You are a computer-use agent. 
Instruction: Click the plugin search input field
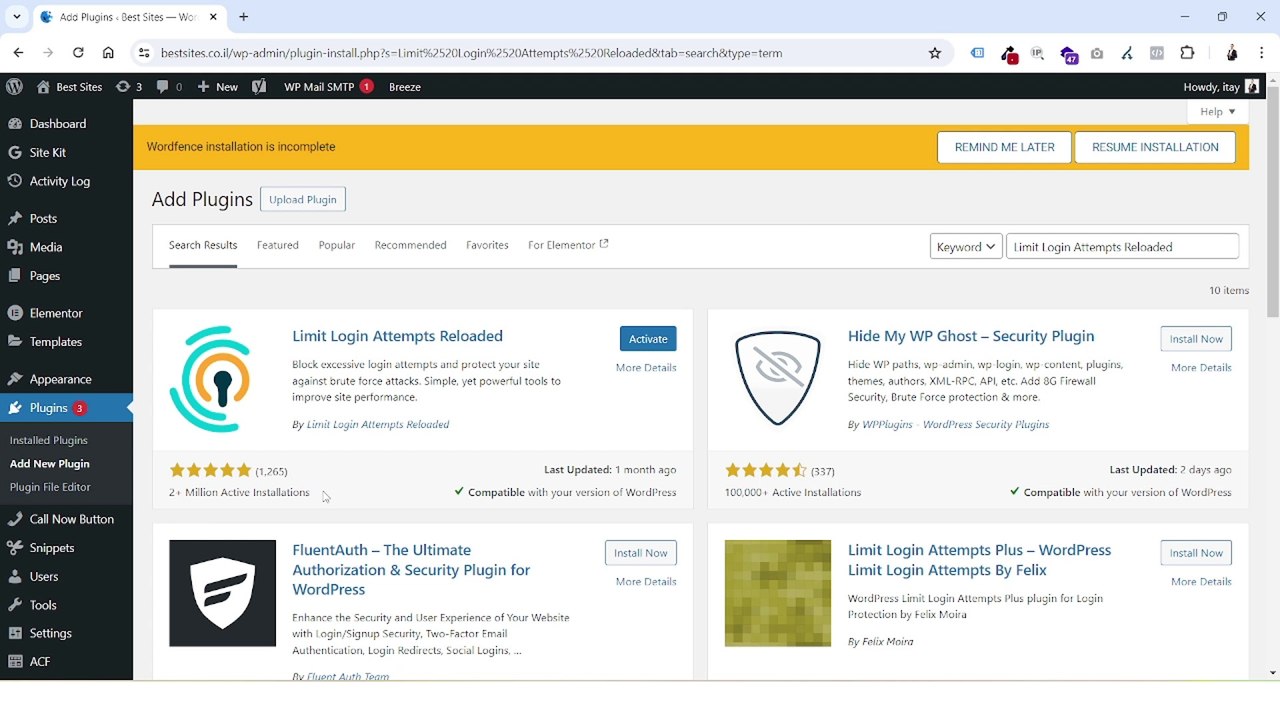click(x=1122, y=247)
